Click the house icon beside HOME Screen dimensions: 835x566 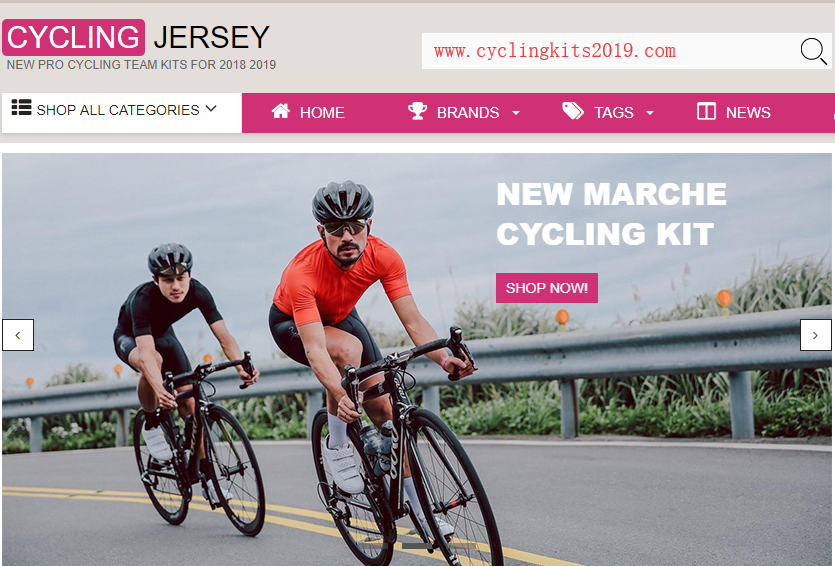[281, 111]
